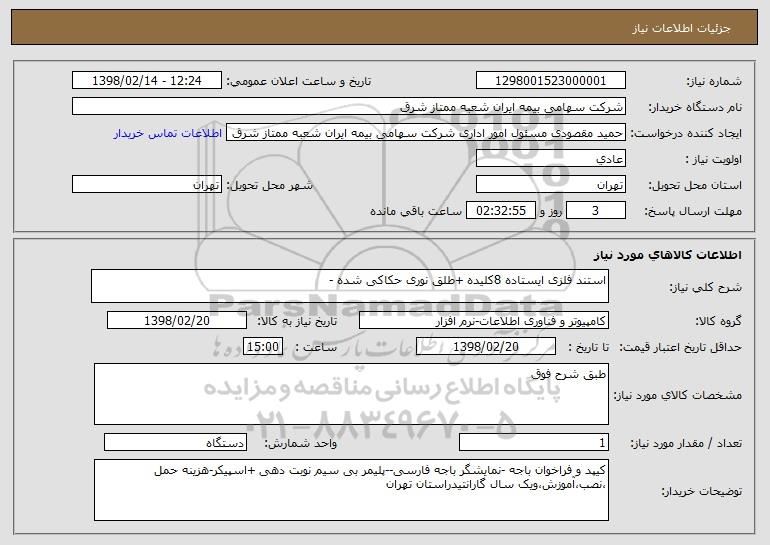
Task: Select request creator field (حمید مقصودی)
Action: click(426, 133)
